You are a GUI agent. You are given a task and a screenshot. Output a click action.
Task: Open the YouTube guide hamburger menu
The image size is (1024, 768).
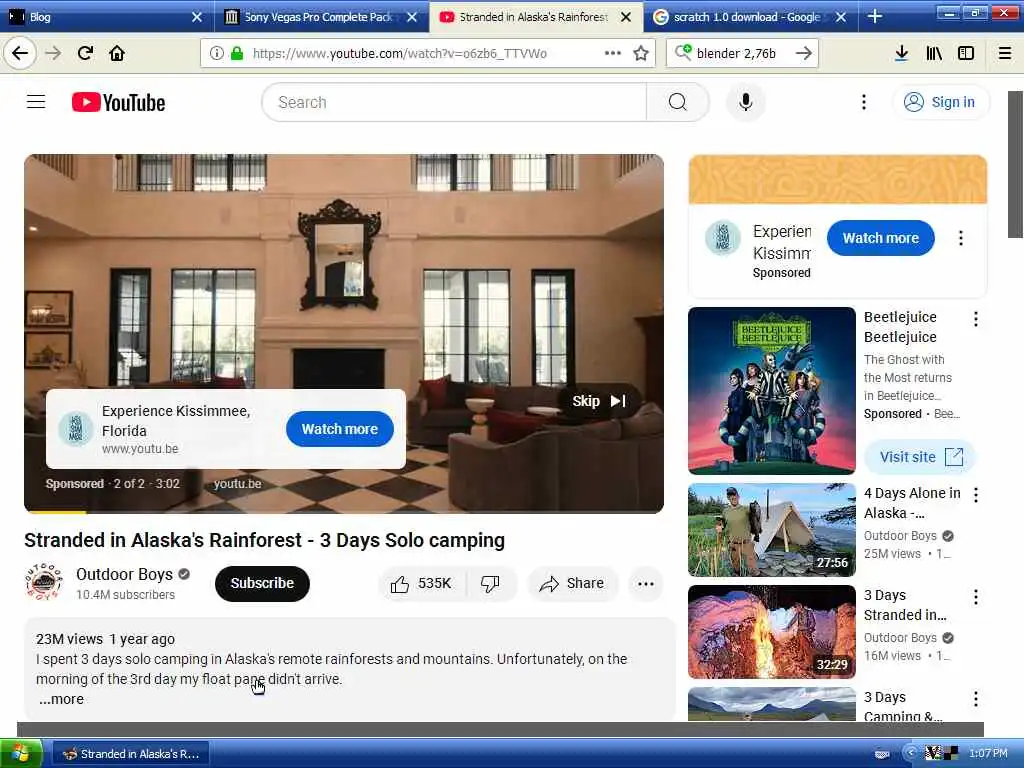click(36, 102)
